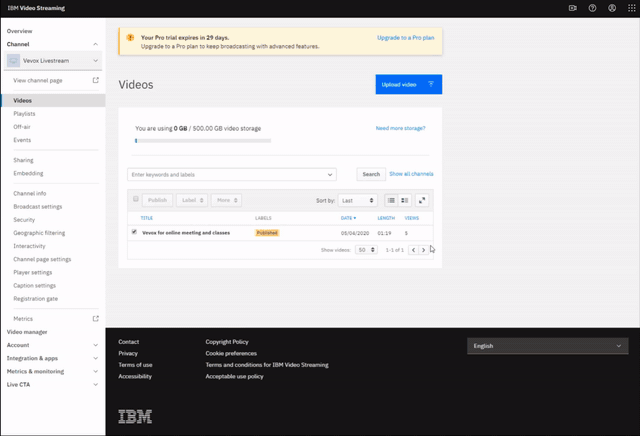Open Playlists in the sidebar
Viewport: 640px width, 436px height.
click(x=24, y=113)
